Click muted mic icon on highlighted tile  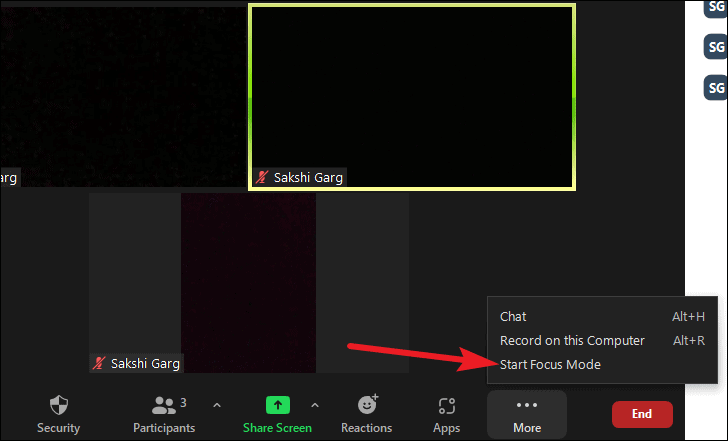[262, 177]
